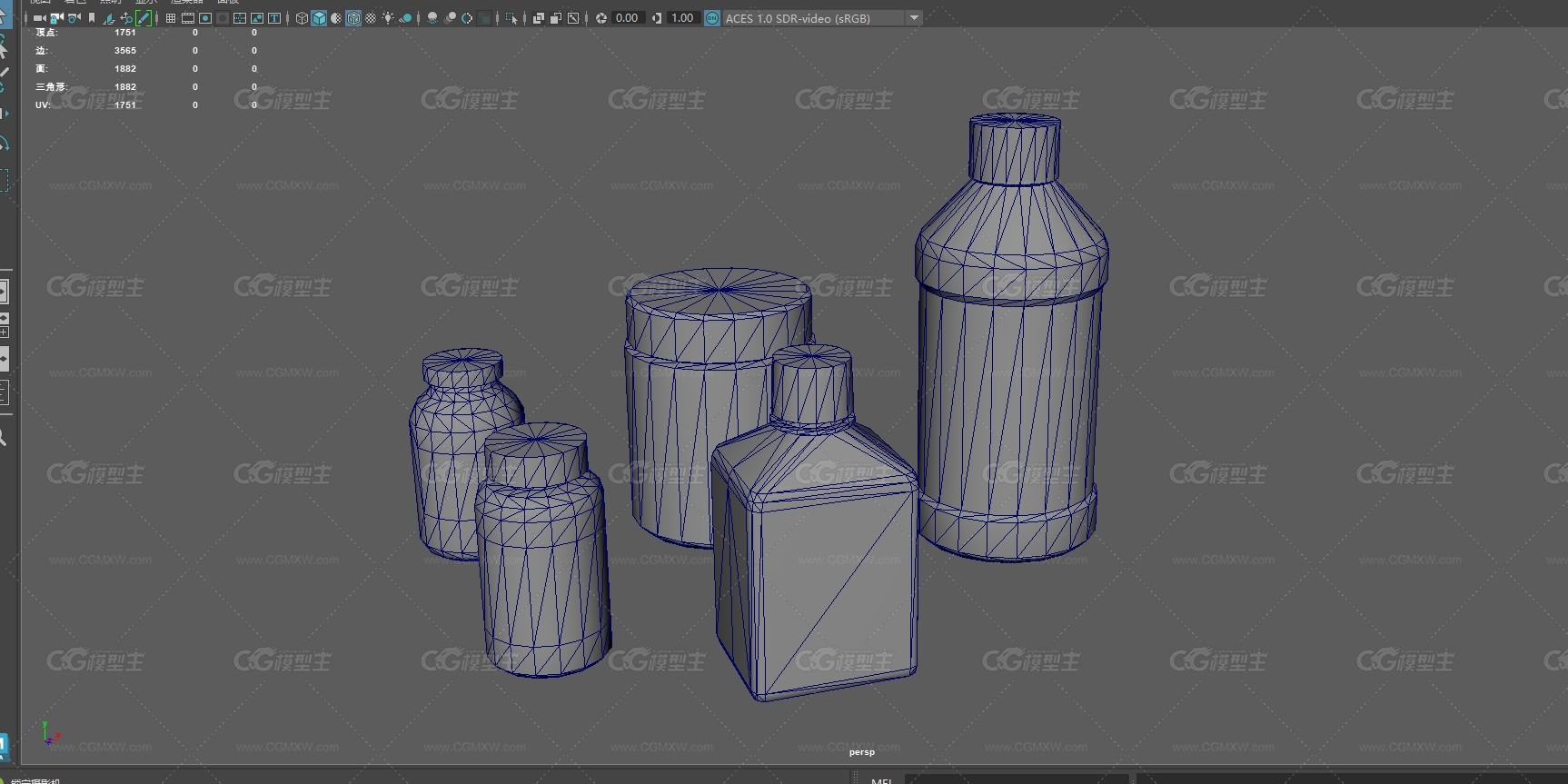Toggle the viewport Grid display

point(170,18)
